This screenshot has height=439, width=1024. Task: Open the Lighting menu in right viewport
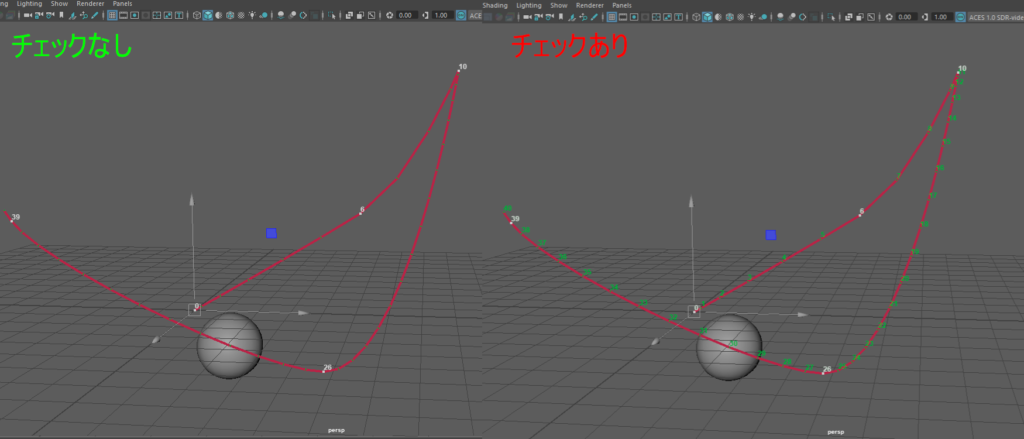pos(529,5)
